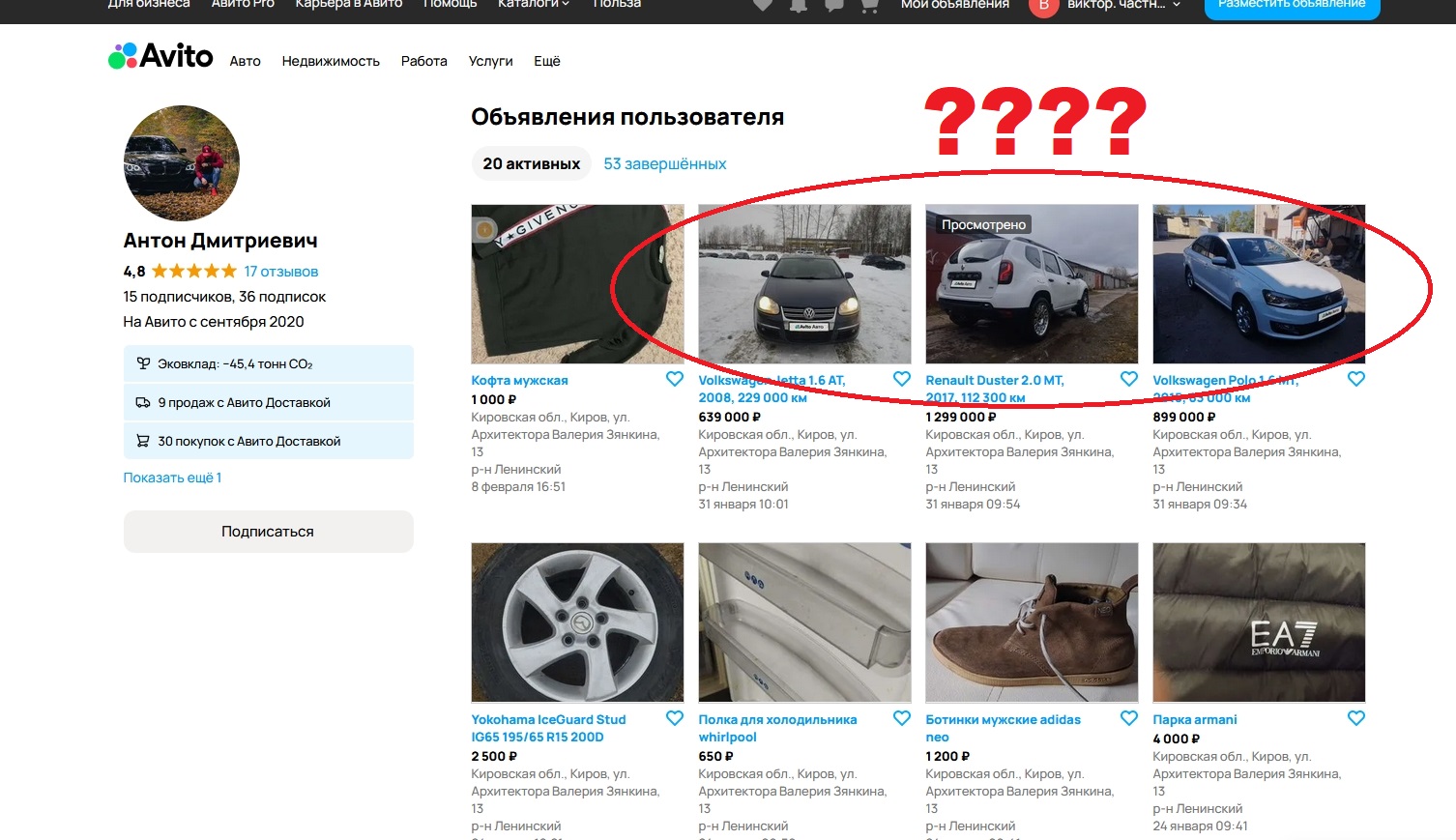Add Кофта мужская listing to favorites

pyautogui.click(x=675, y=379)
